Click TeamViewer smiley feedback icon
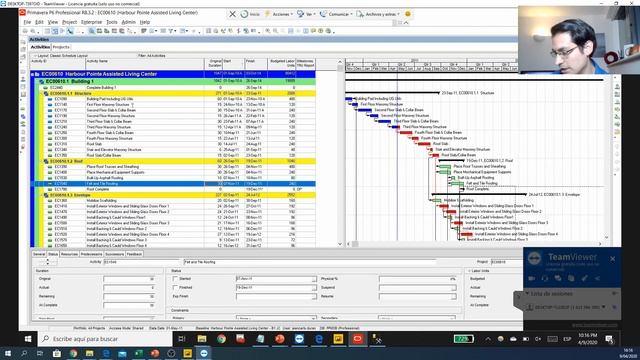The image size is (640, 360). [x=407, y=14]
